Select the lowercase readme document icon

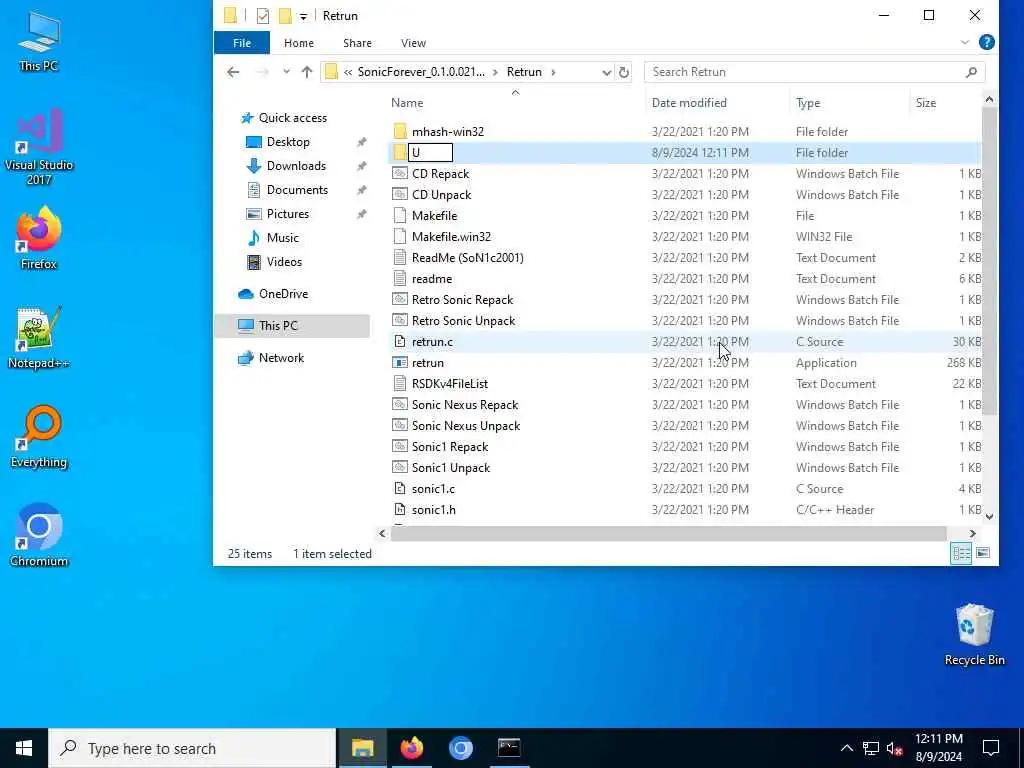tap(400, 279)
